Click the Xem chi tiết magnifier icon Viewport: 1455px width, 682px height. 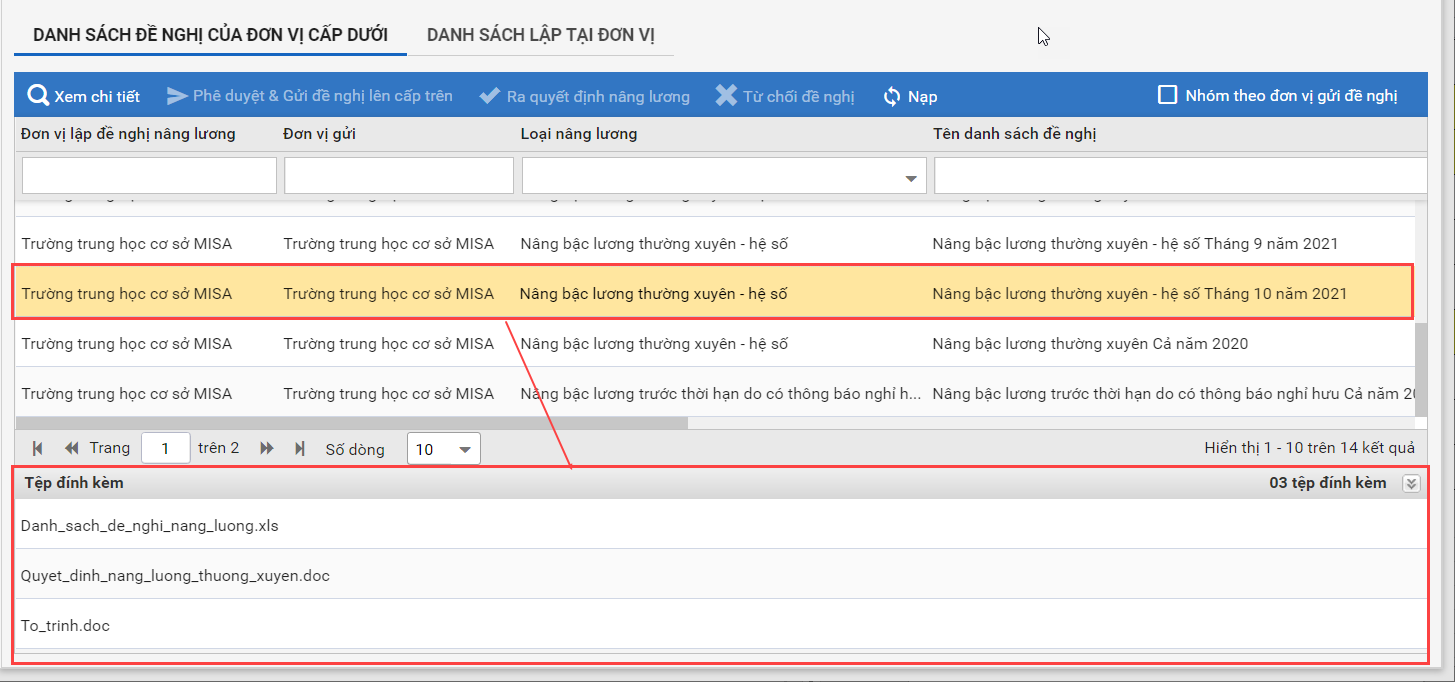[x=38, y=96]
